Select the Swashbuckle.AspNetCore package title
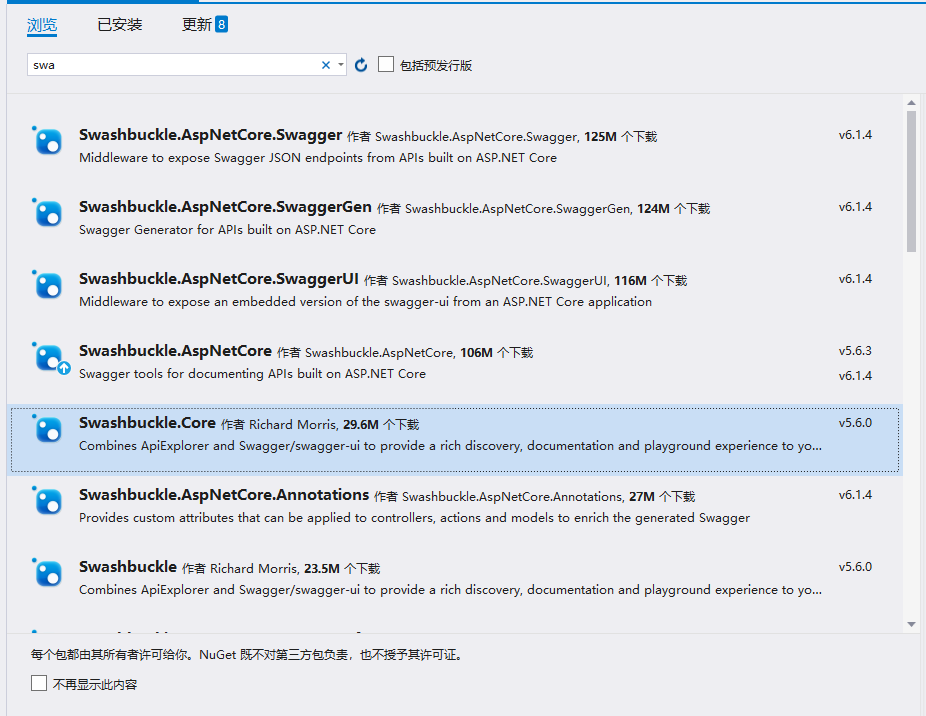Screen dimensions: 926x716 pos(175,351)
